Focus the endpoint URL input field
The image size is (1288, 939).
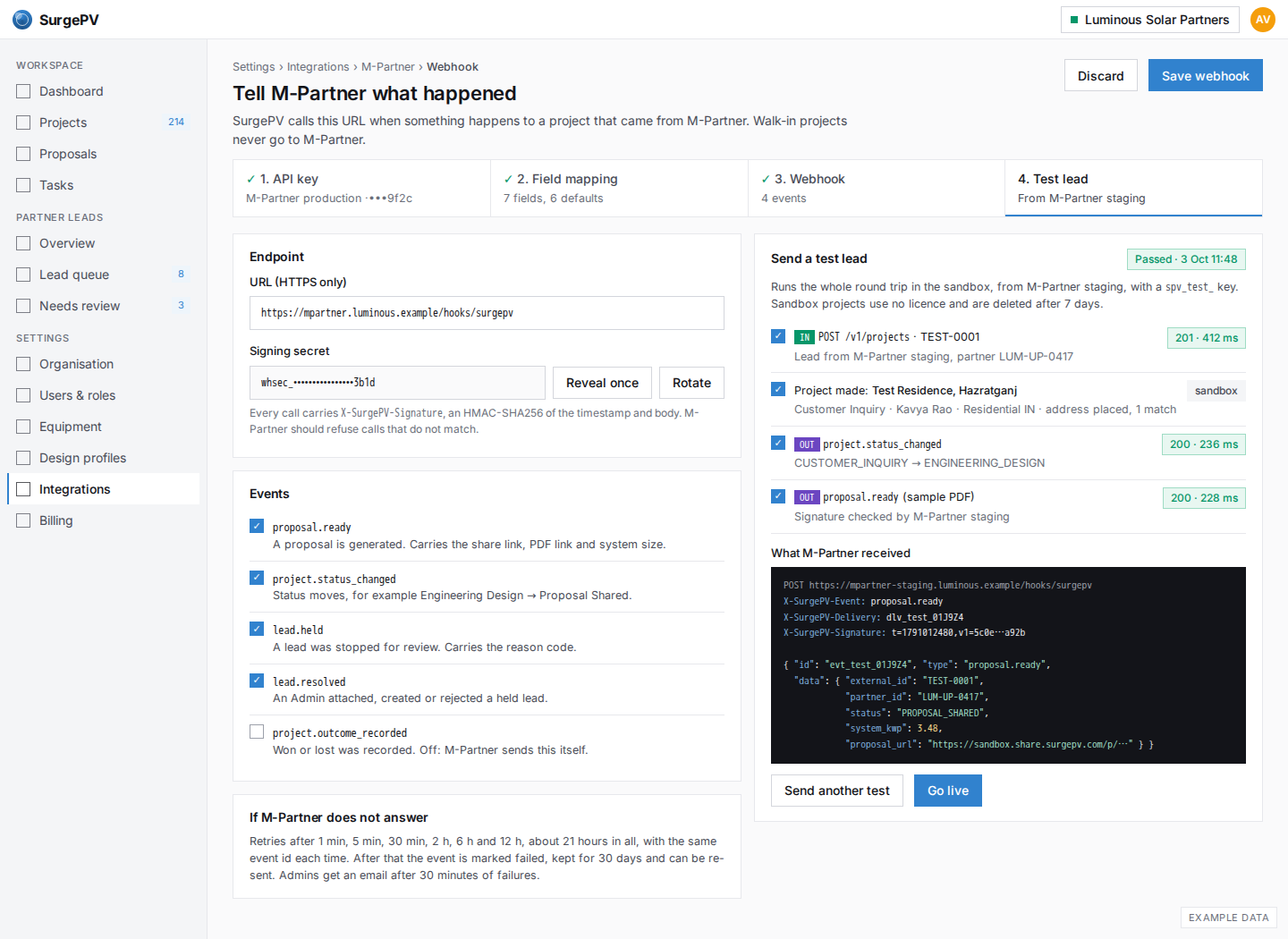click(x=487, y=313)
